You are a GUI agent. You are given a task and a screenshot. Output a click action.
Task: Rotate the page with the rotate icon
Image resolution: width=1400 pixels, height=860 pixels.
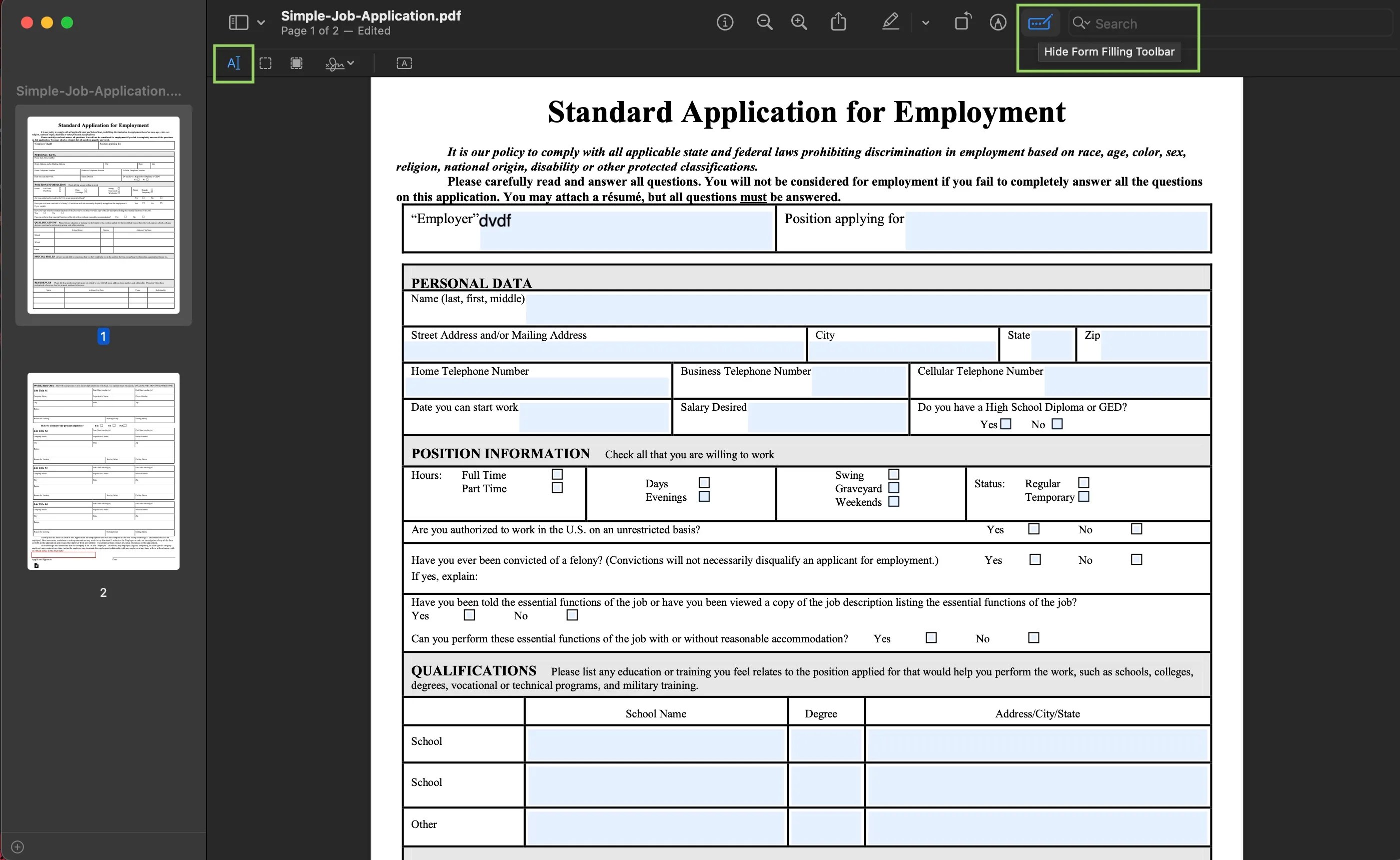[962, 23]
